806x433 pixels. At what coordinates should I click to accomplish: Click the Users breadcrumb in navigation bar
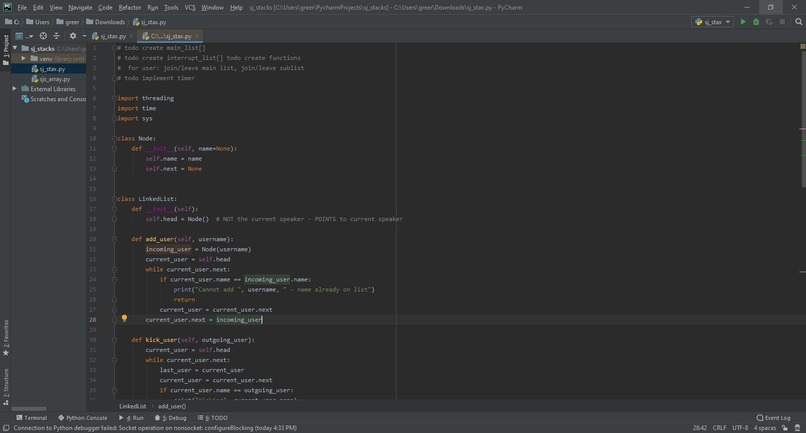point(38,22)
